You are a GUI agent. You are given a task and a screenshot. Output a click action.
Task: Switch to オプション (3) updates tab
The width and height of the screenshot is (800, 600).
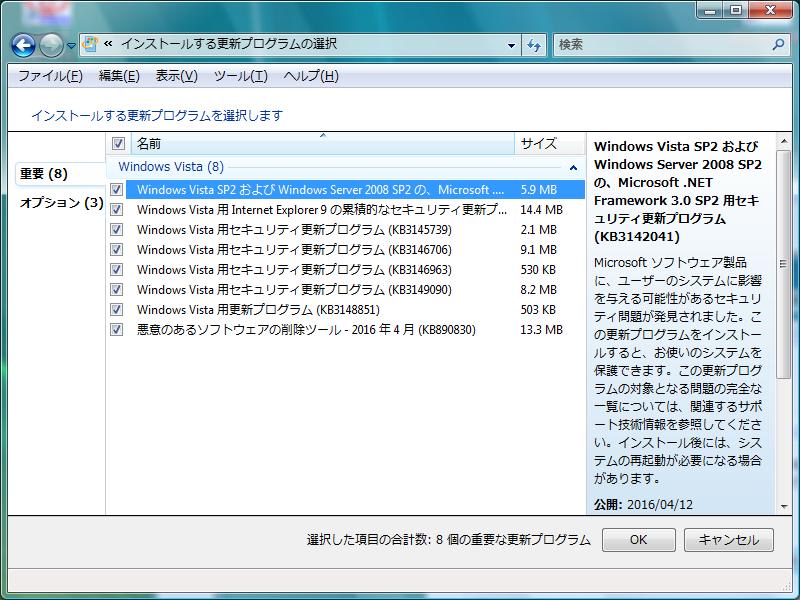tap(61, 203)
